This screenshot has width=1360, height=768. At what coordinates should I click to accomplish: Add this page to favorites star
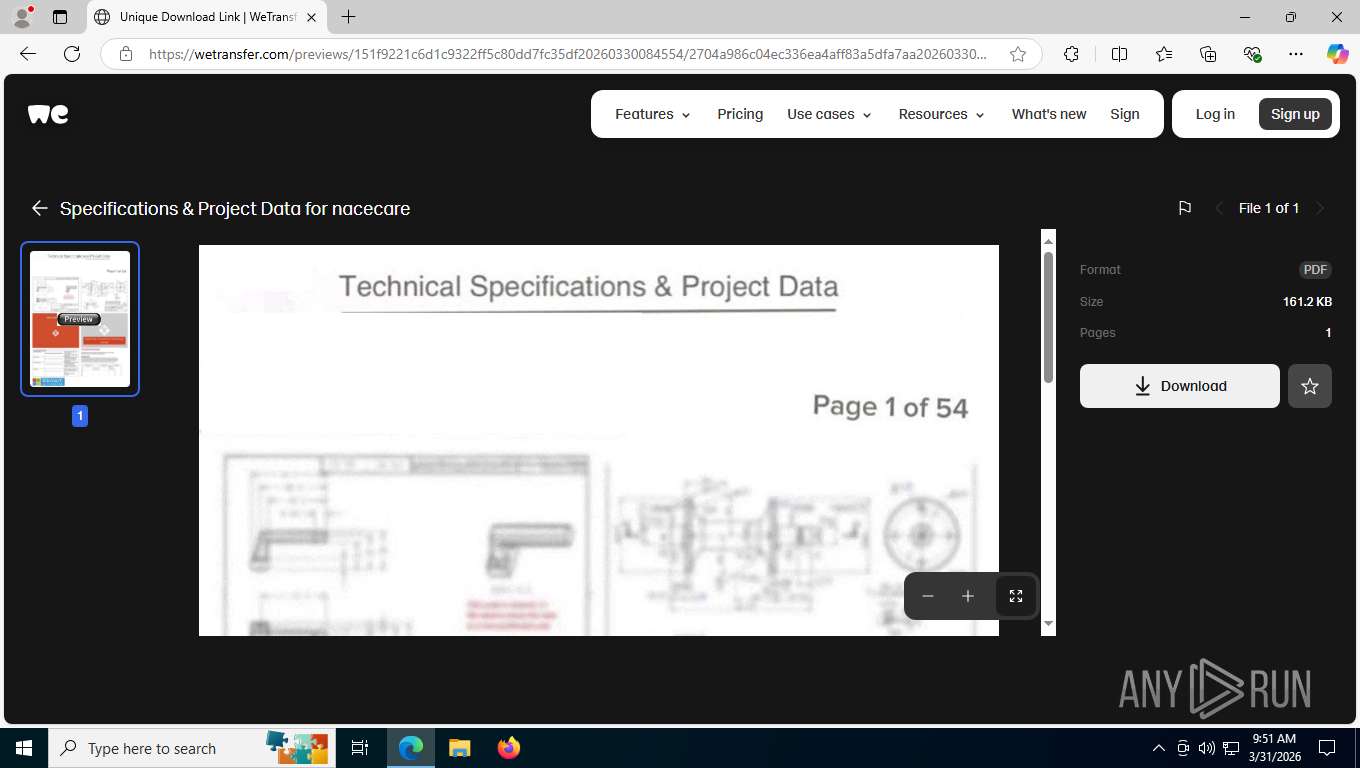(x=1018, y=54)
